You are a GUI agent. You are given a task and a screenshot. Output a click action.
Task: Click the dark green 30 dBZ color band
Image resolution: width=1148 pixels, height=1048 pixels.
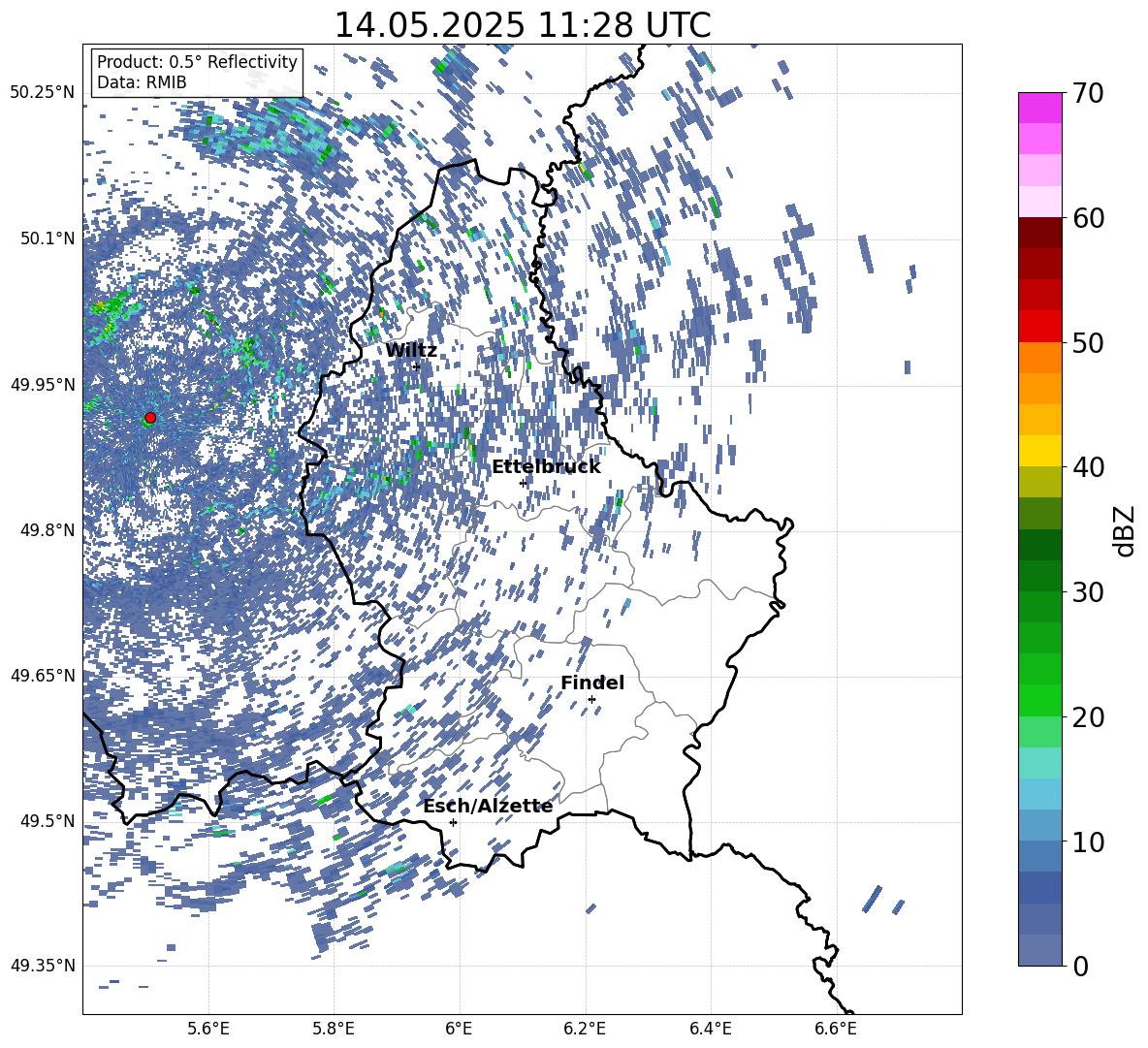coord(1039,576)
